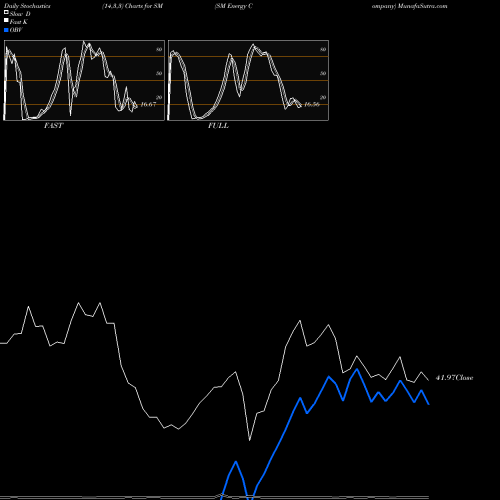Click the 'MunafaSutra.com' text

coord(422,6)
